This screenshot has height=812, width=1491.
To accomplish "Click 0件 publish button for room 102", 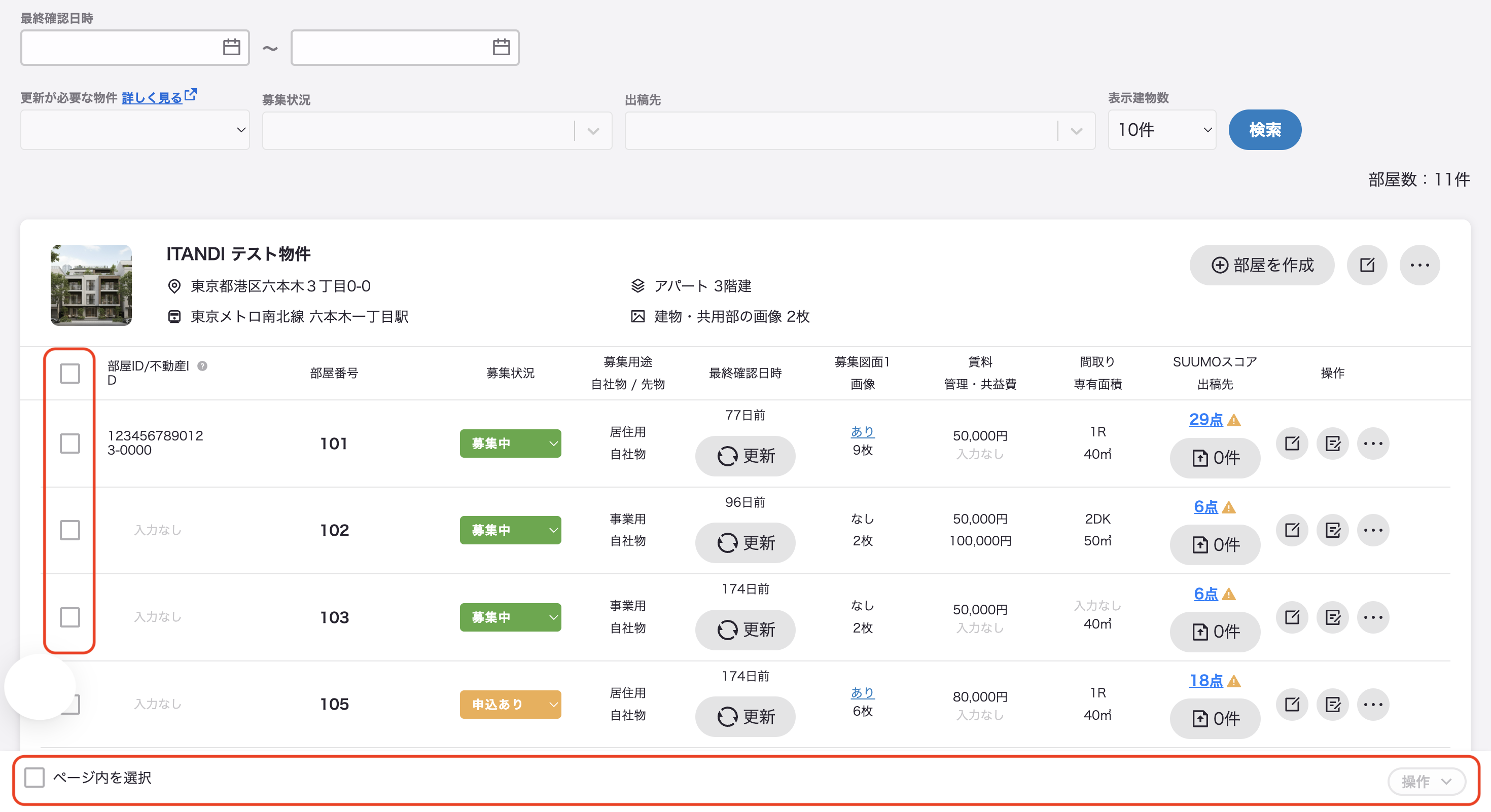I will 1215,545.
